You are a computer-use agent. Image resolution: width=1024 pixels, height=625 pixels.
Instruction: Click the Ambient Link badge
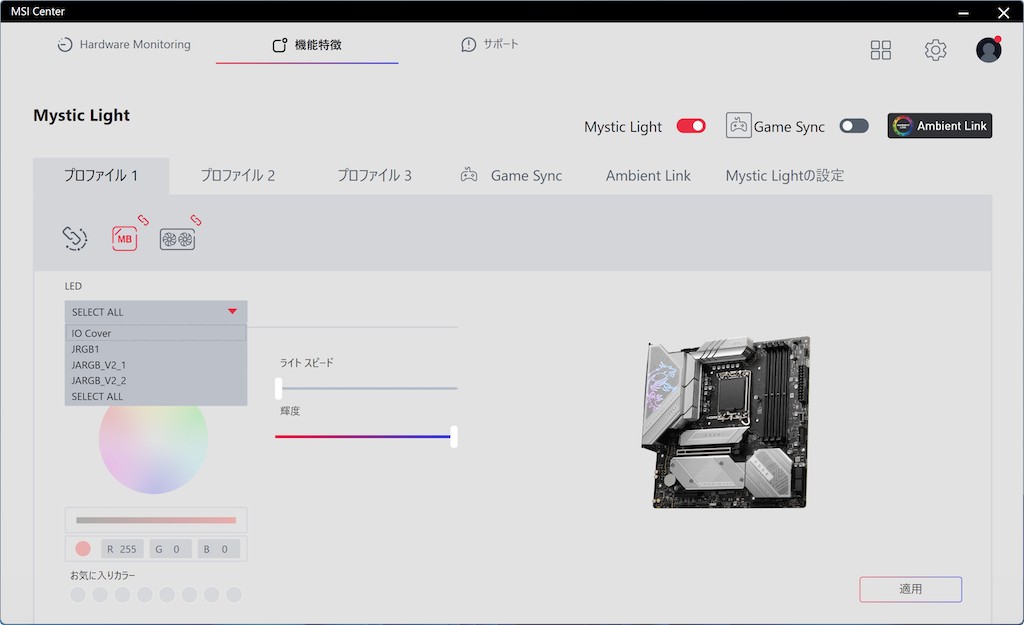point(939,126)
